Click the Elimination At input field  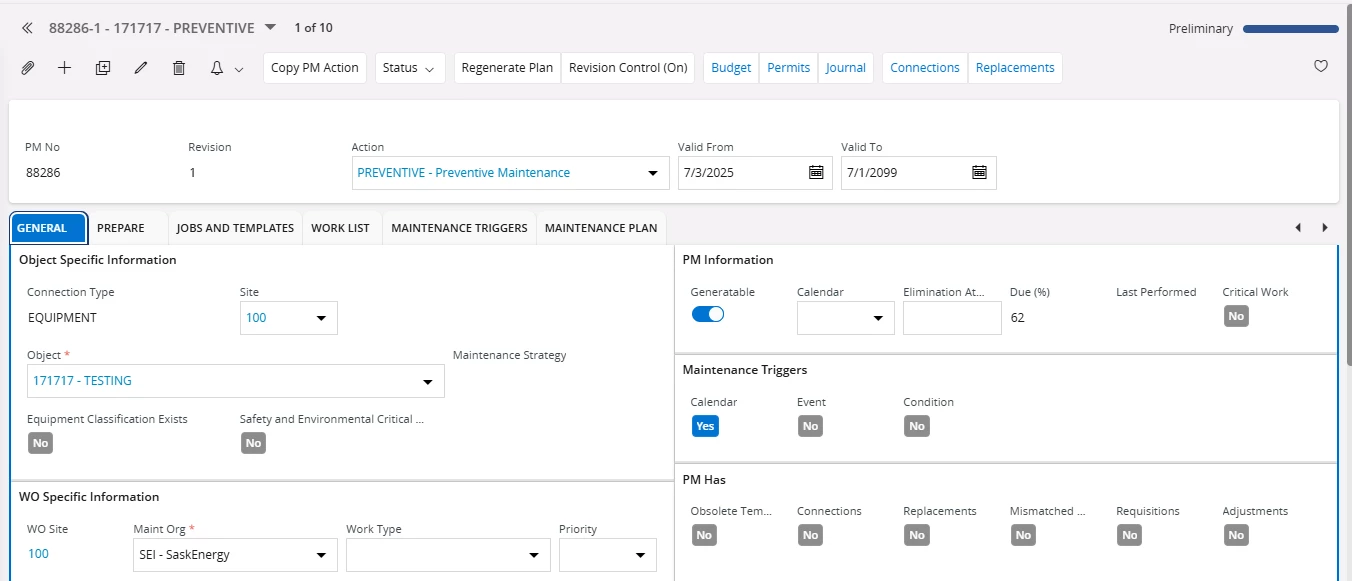(x=951, y=318)
